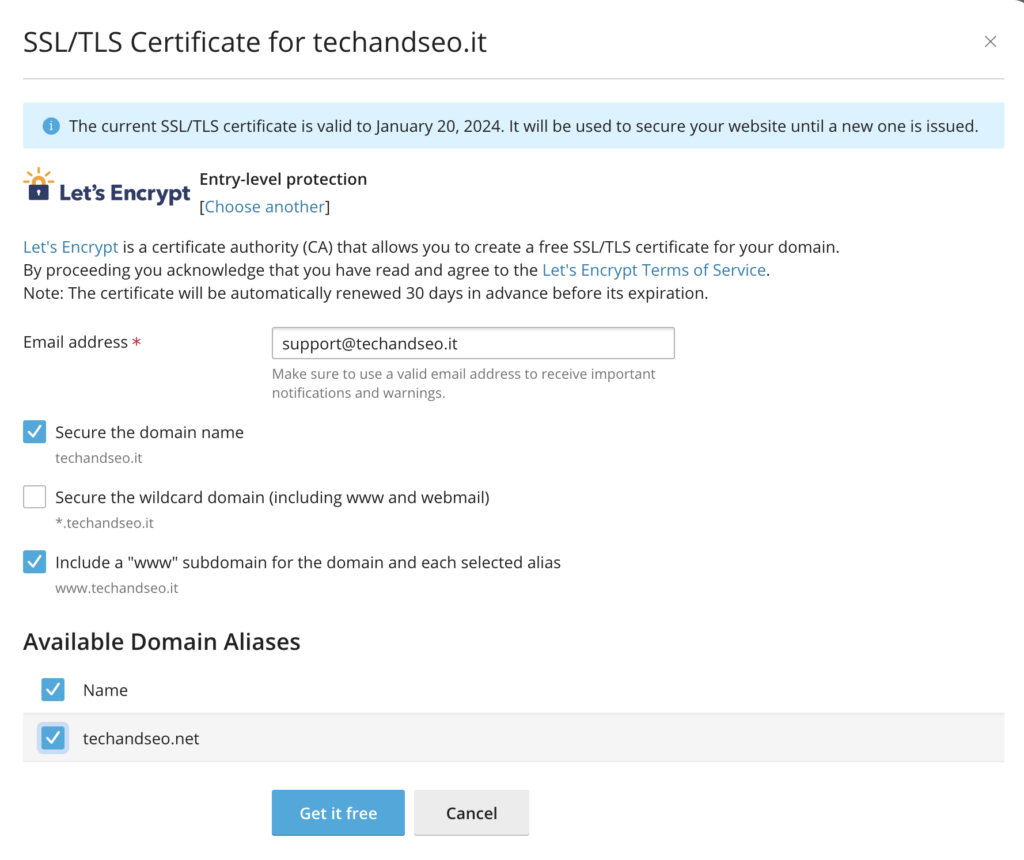Uncheck Secure the domain name checkbox
Image resolution: width=1024 pixels, height=860 pixels.
pyautogui.click(x=35, y=432)
